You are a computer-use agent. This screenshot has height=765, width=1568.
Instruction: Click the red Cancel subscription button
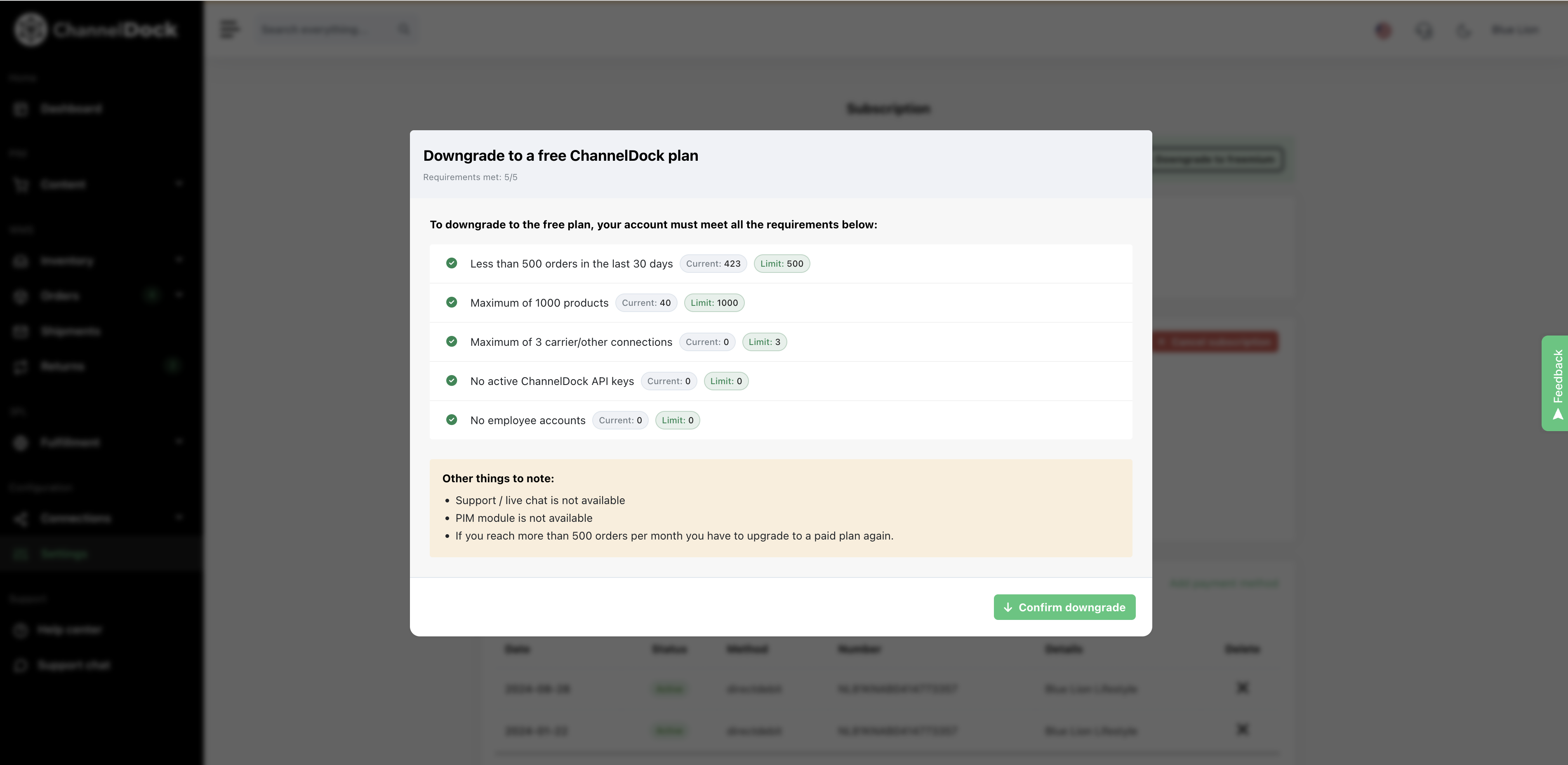tap(1215, 342)
